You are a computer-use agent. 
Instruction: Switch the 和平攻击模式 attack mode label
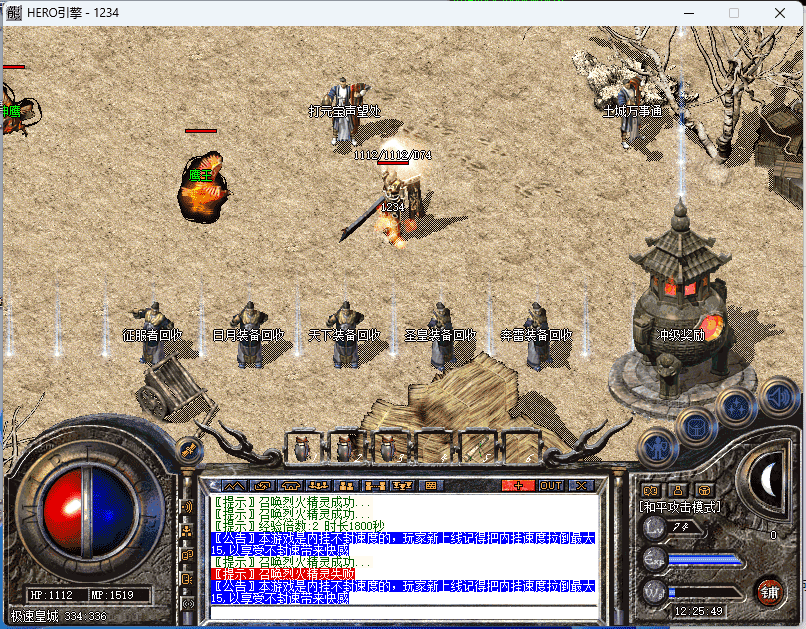tap(680, 507)
